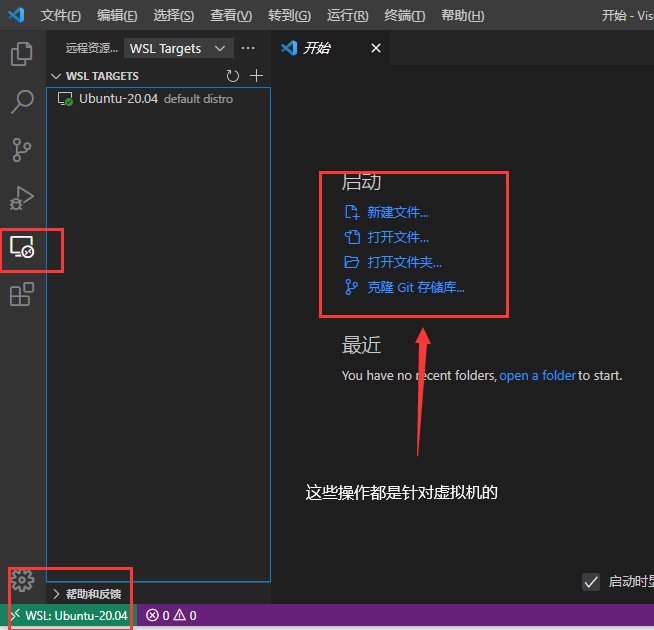
Task: Open the 编辑(E) menu
Action: tap(117, 16)
